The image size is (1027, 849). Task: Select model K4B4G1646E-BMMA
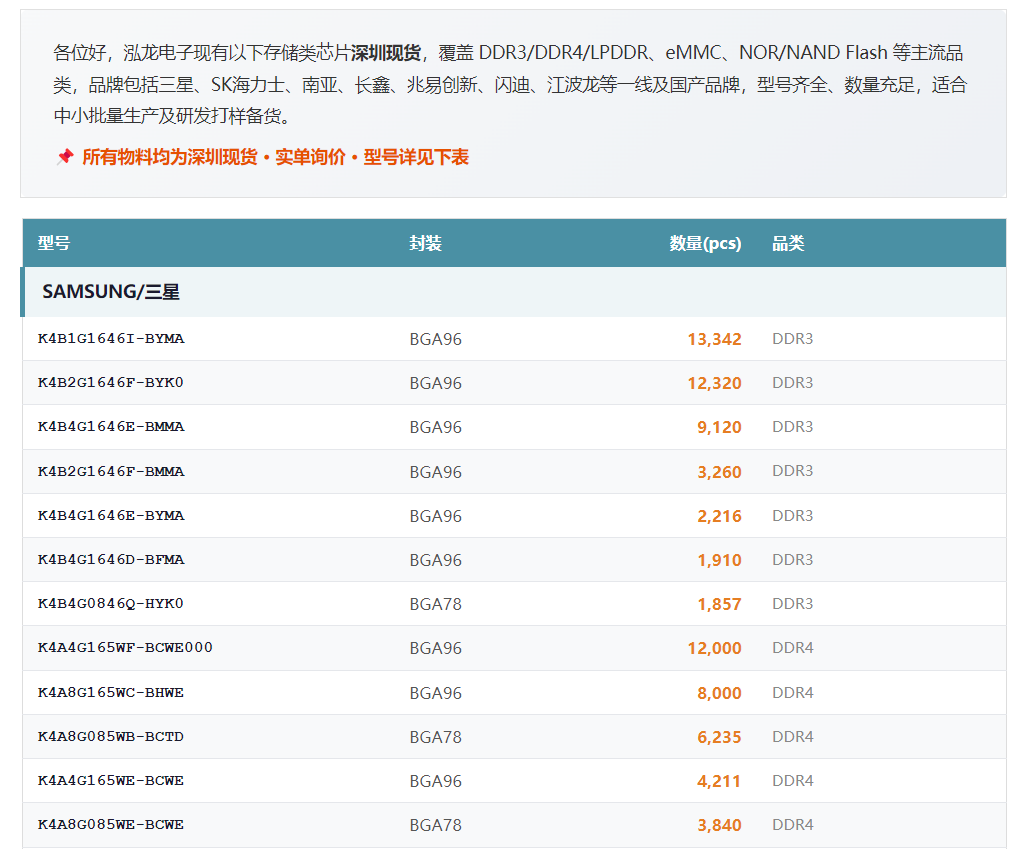(x=111, y=426)
